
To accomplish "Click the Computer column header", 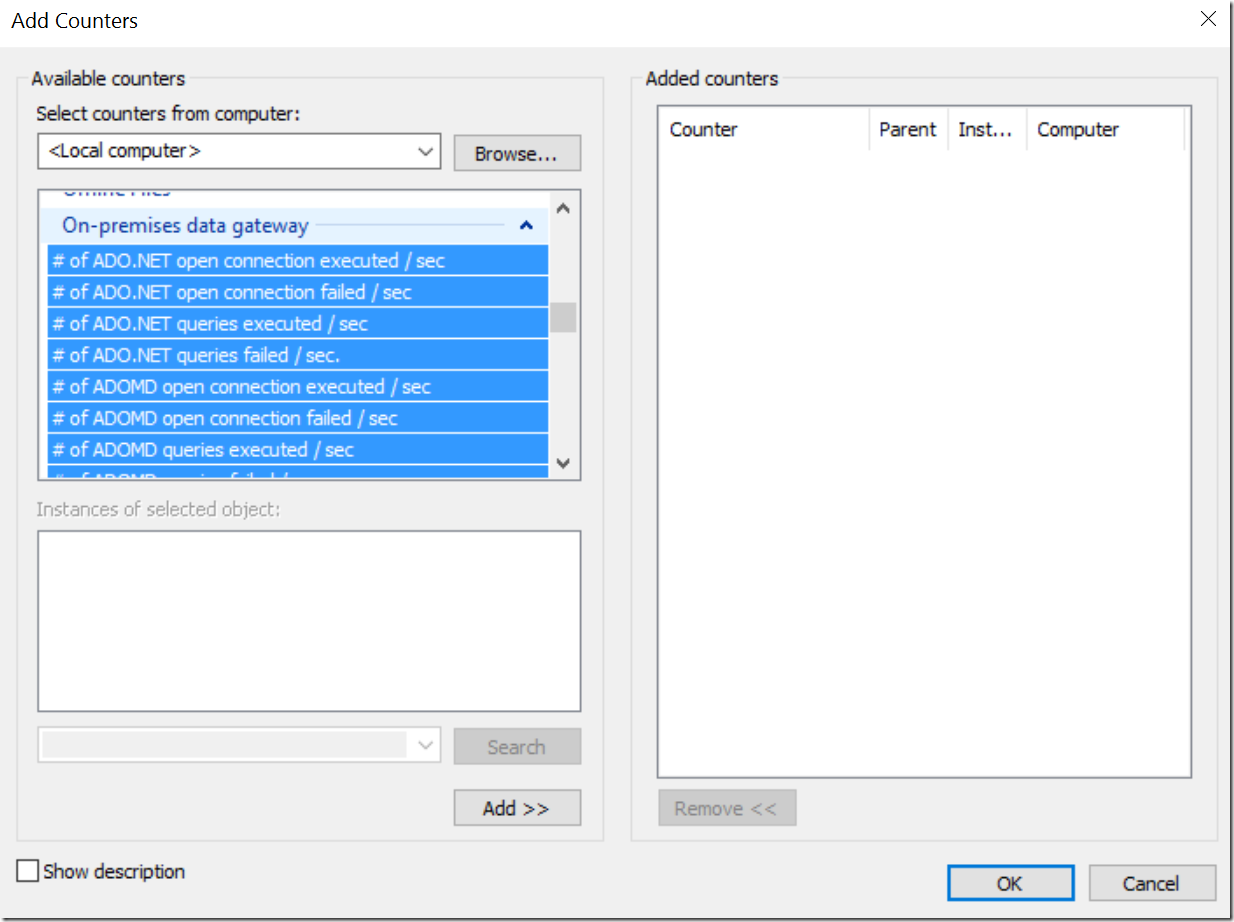I will 1105,130.
